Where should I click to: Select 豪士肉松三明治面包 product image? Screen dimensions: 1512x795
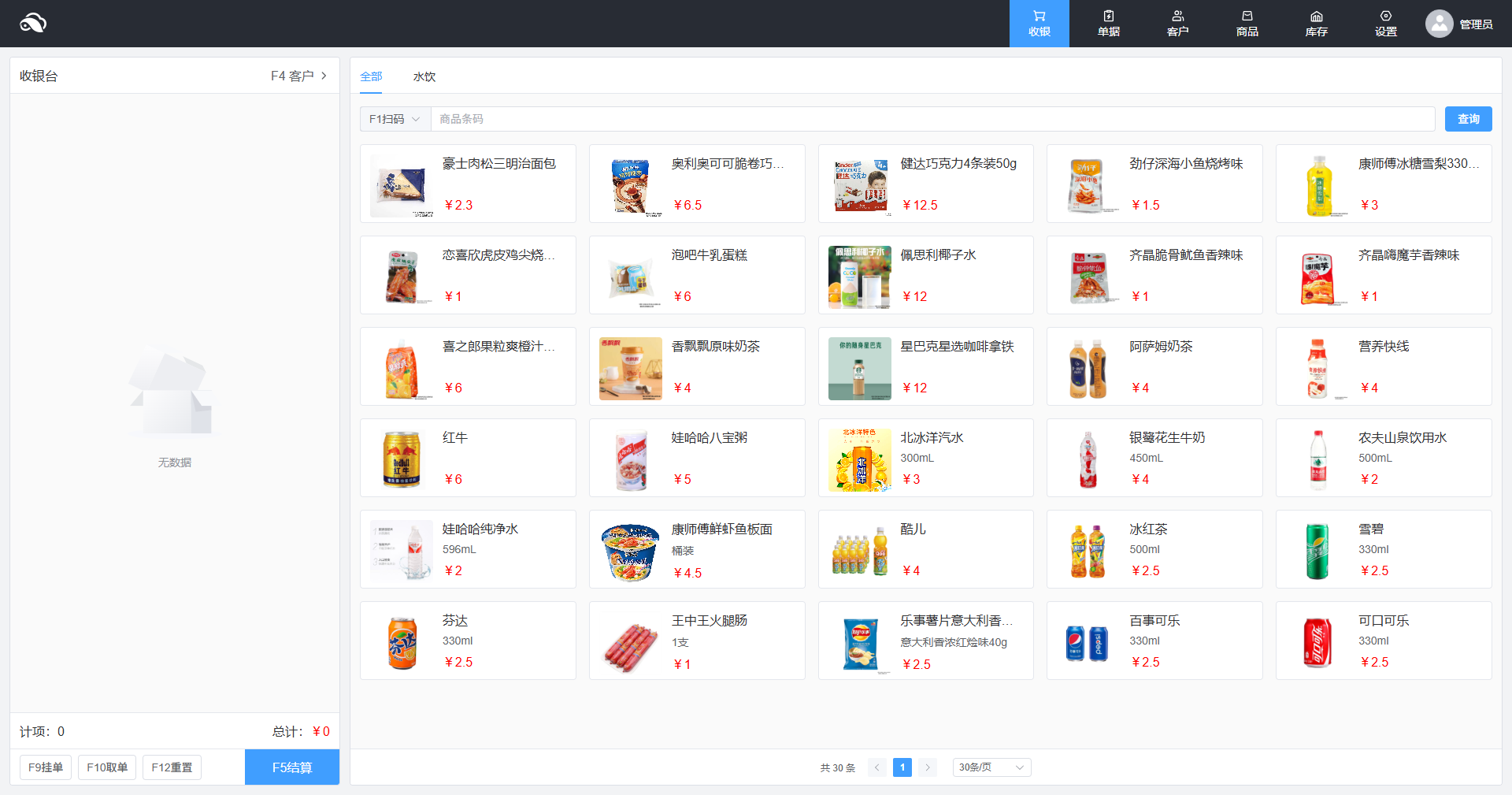point(402,186)
